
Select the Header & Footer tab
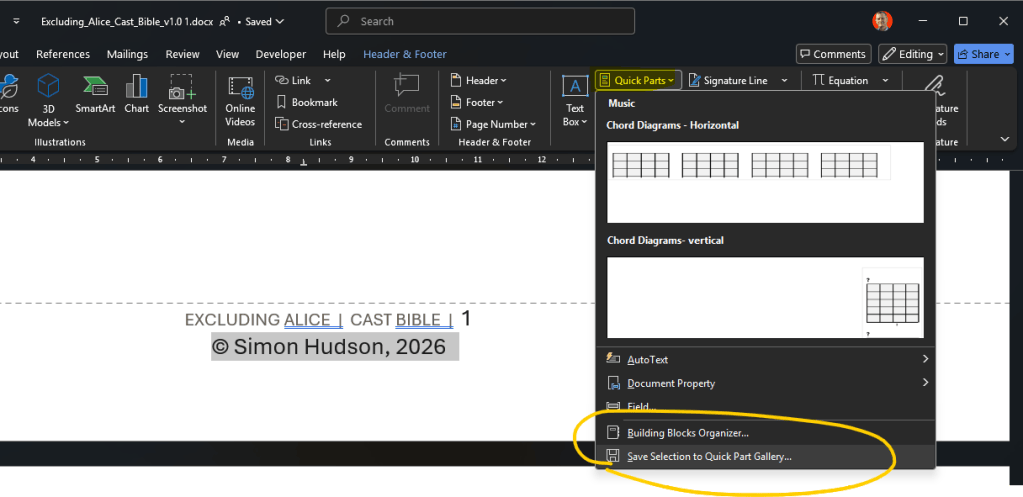point(405,54)
